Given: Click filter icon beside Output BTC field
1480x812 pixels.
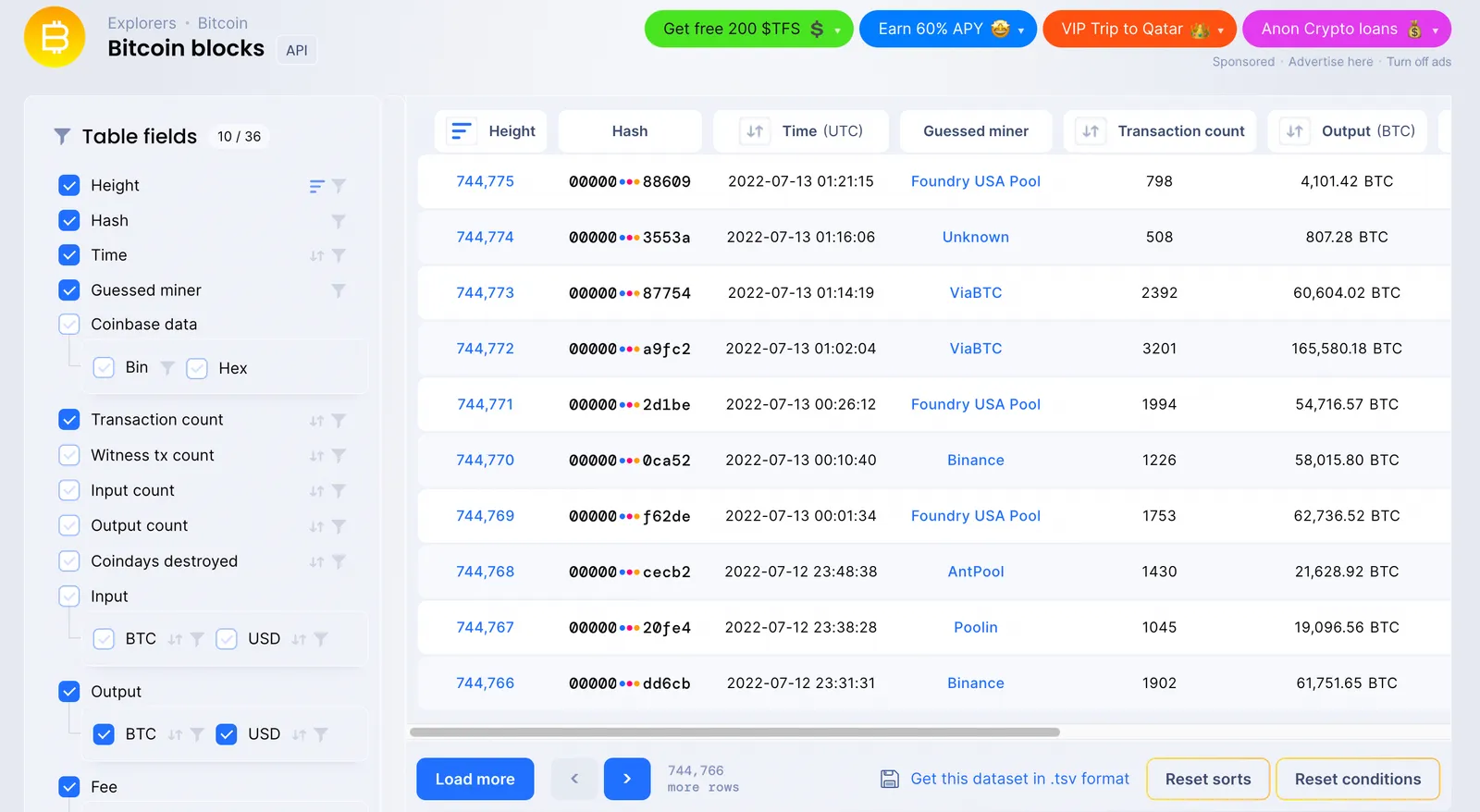Looking at the screenshot, I should (197, 734).
